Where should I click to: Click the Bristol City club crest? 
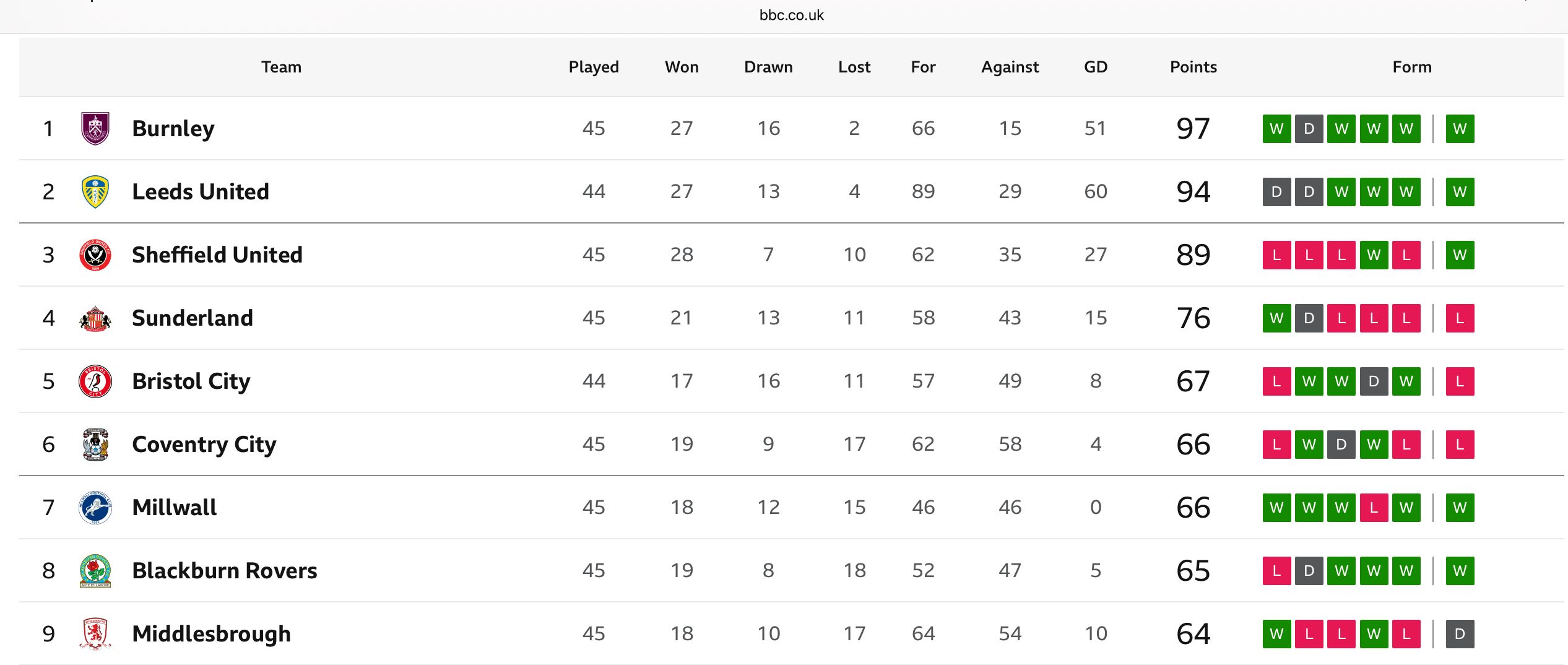click(95, 381)
